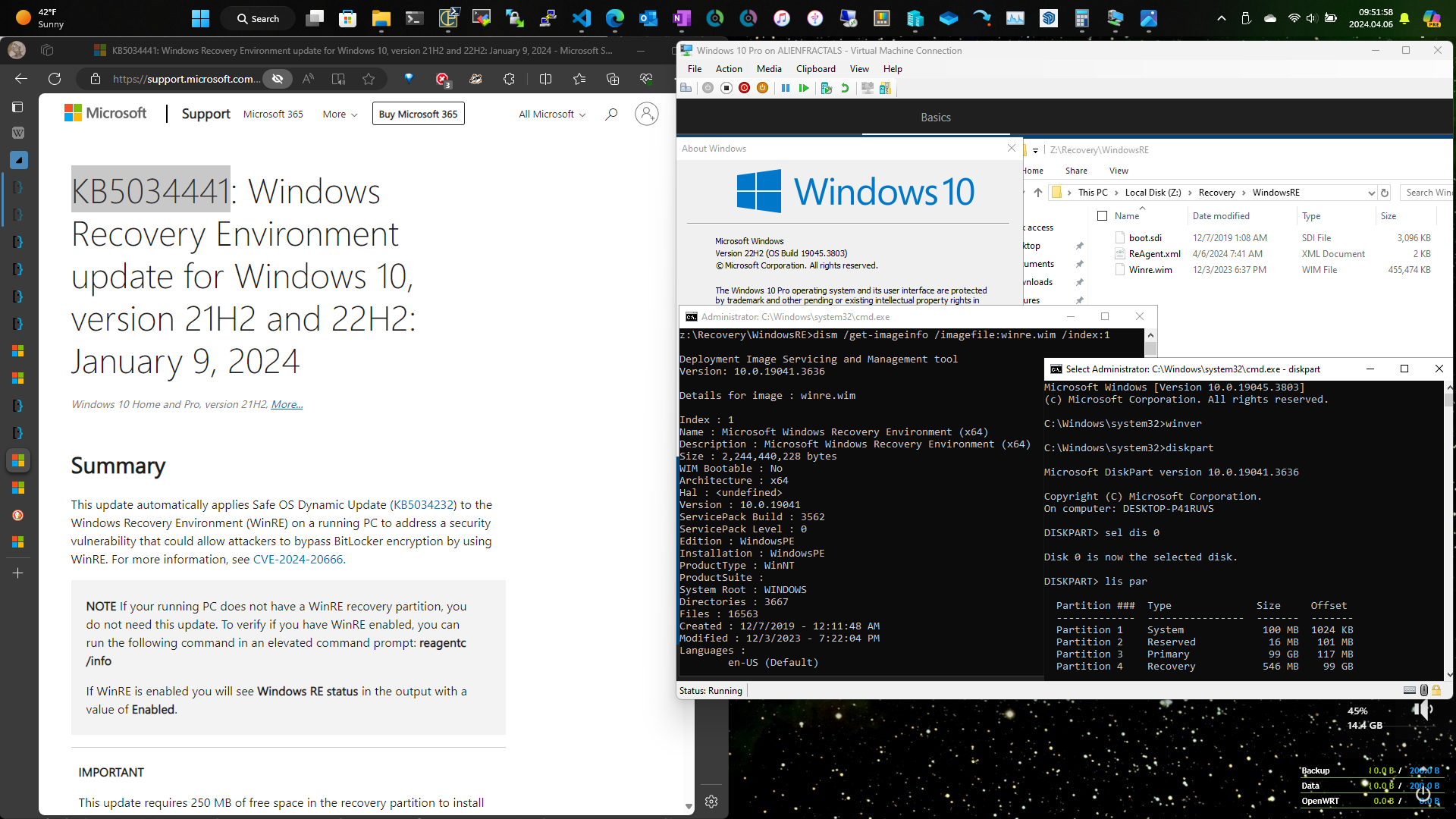The height and width of the screenshot is (819, 1456).
Task: Expand the chevron after This PC breadcrumb
Action: click(x=1116, y=193)
